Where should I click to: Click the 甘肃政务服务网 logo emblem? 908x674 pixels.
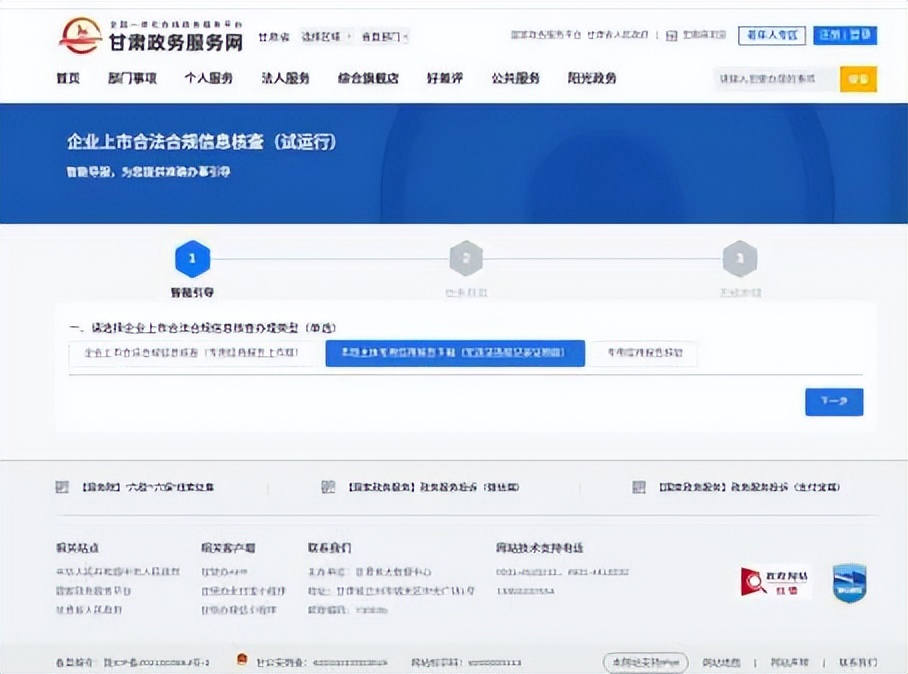(80, 37)
